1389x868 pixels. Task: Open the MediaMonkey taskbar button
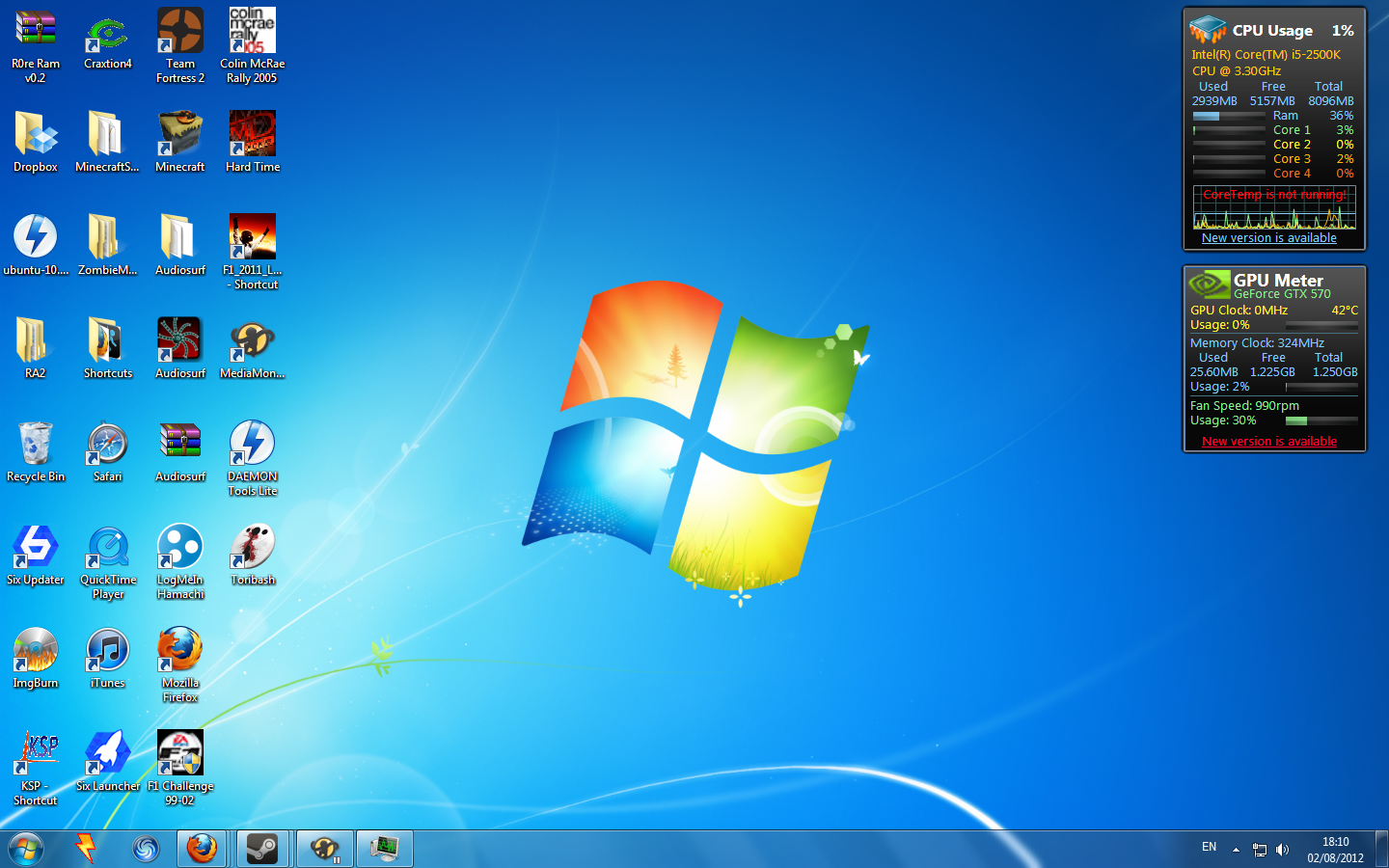pyautogui.click(x=324, y=849)
